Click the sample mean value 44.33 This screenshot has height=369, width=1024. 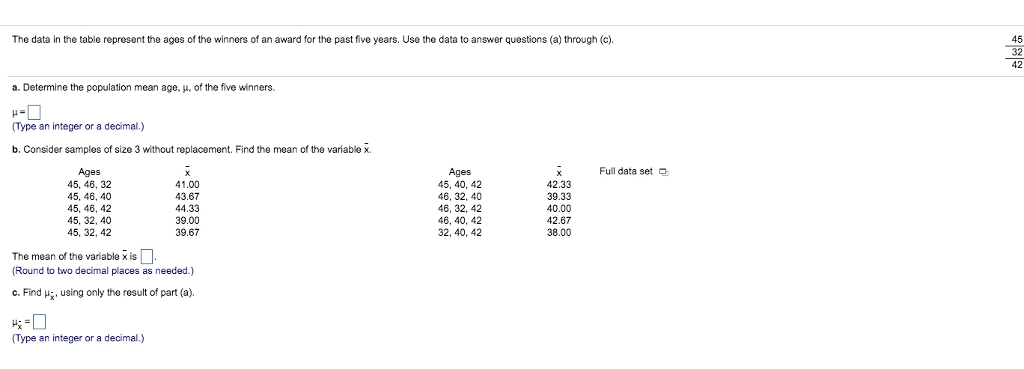click(187, 208)
